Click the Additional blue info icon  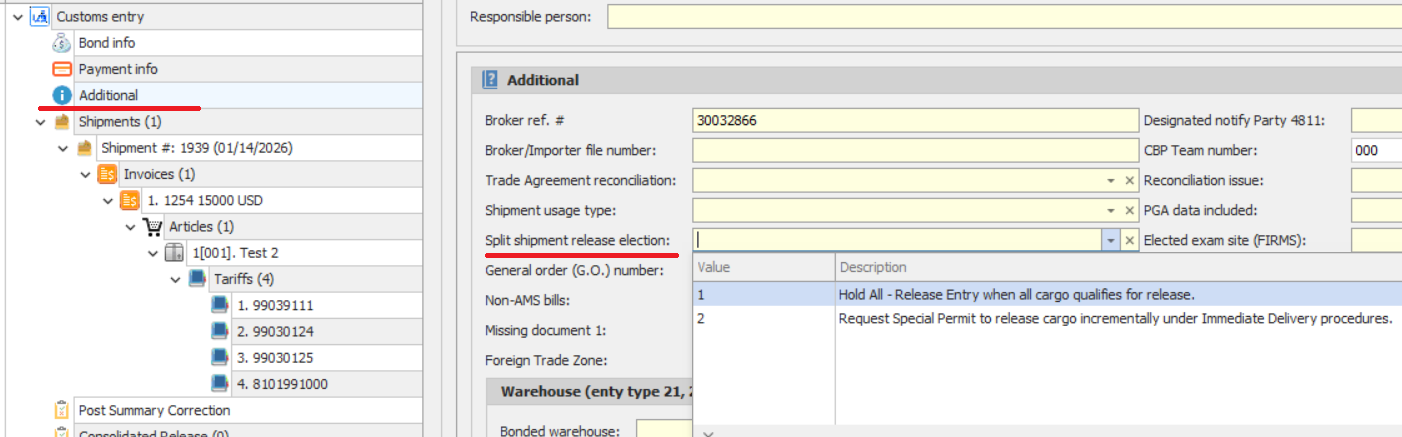click(x=62, y=95)
